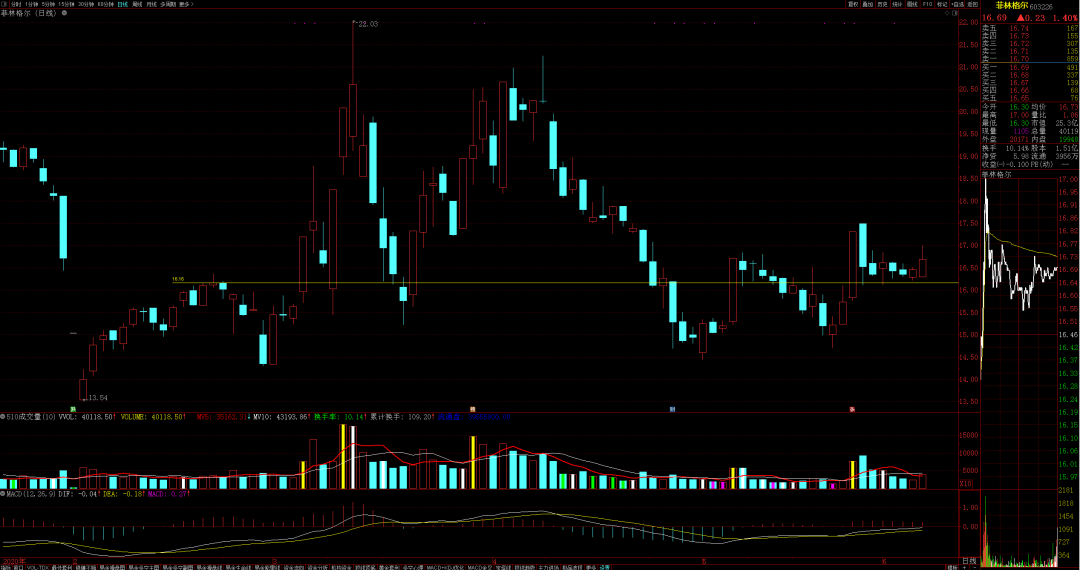Select the VOL-TDX indicator tab
1080x570 pixels.
pyautogui.click(x=38, y=567)
